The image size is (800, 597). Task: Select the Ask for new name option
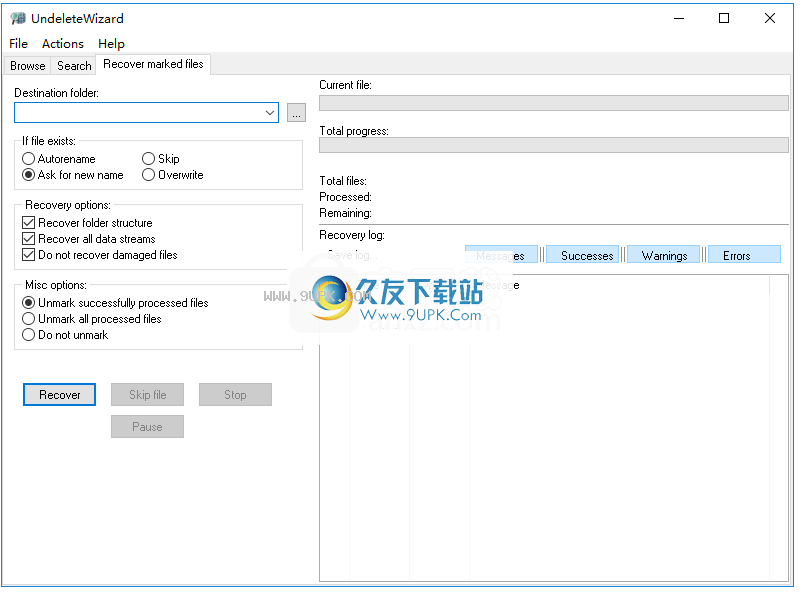73,175
